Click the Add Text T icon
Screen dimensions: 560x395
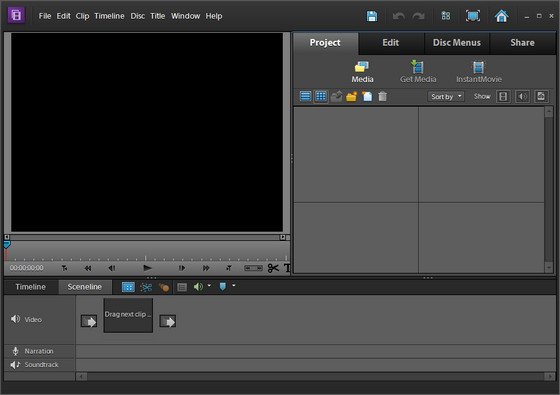click(287, 268)
